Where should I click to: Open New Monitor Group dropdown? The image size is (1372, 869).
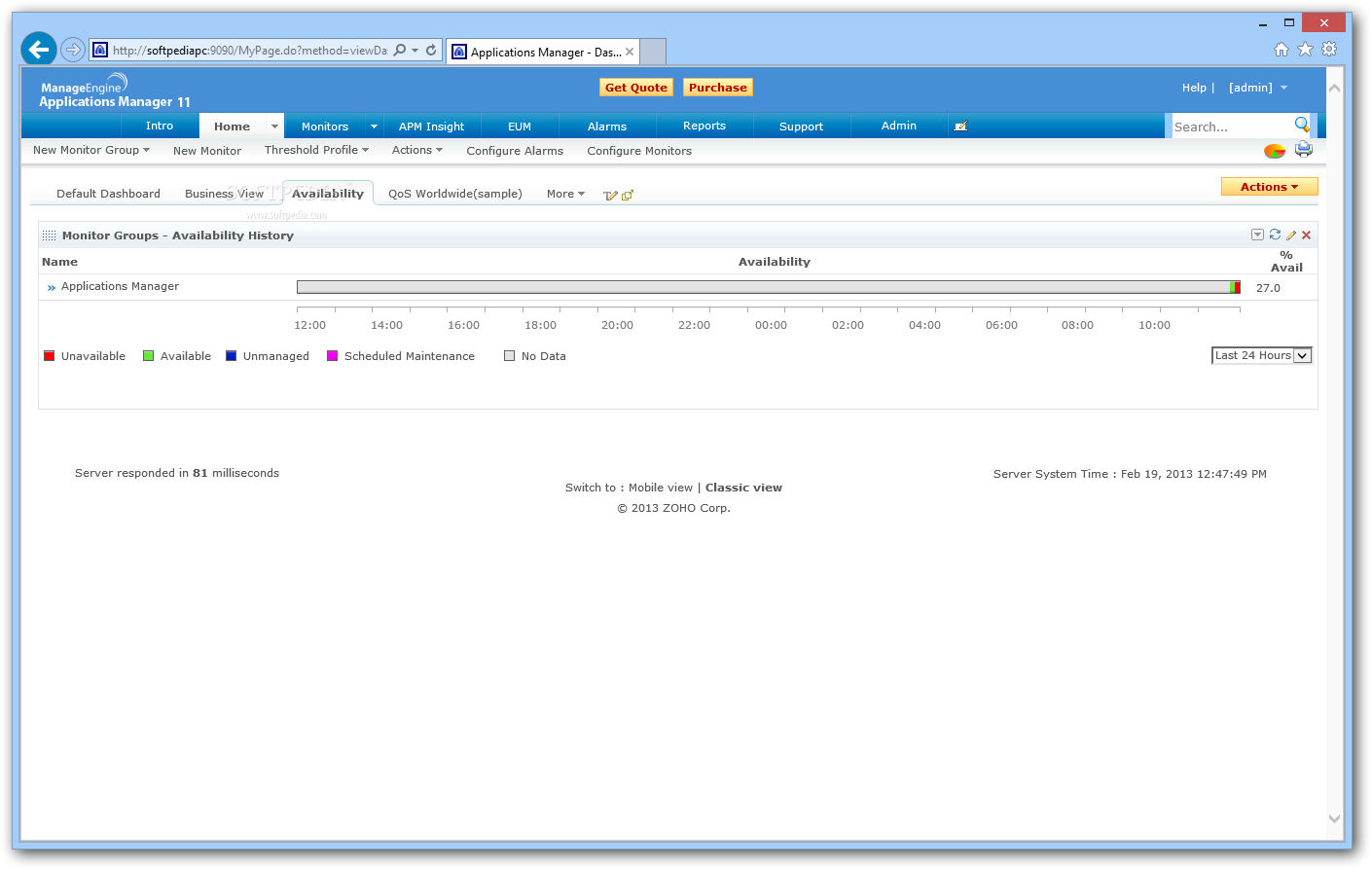[91, 150]
